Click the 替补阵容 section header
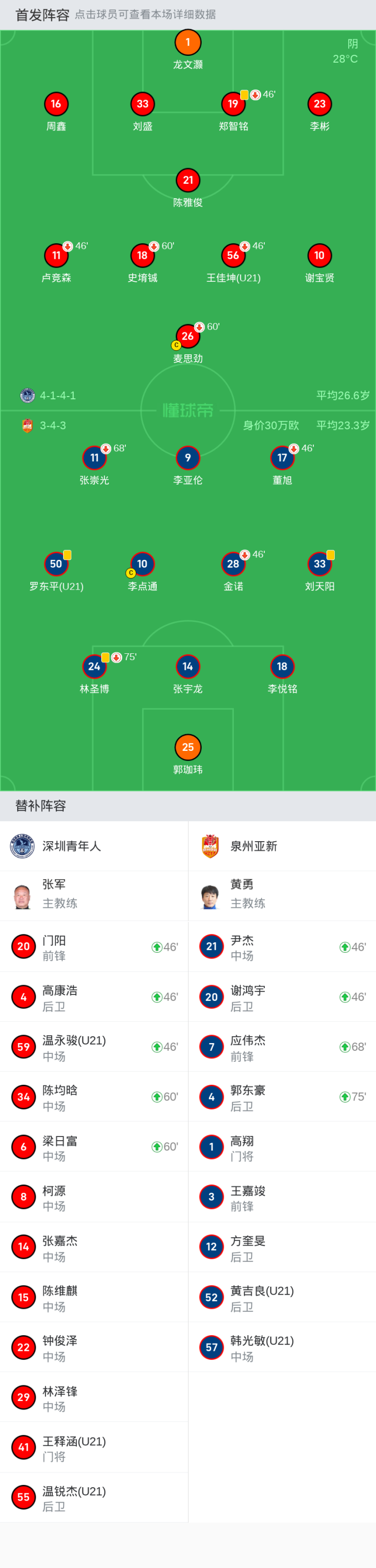376x1568 pixels. pos(40,806)
